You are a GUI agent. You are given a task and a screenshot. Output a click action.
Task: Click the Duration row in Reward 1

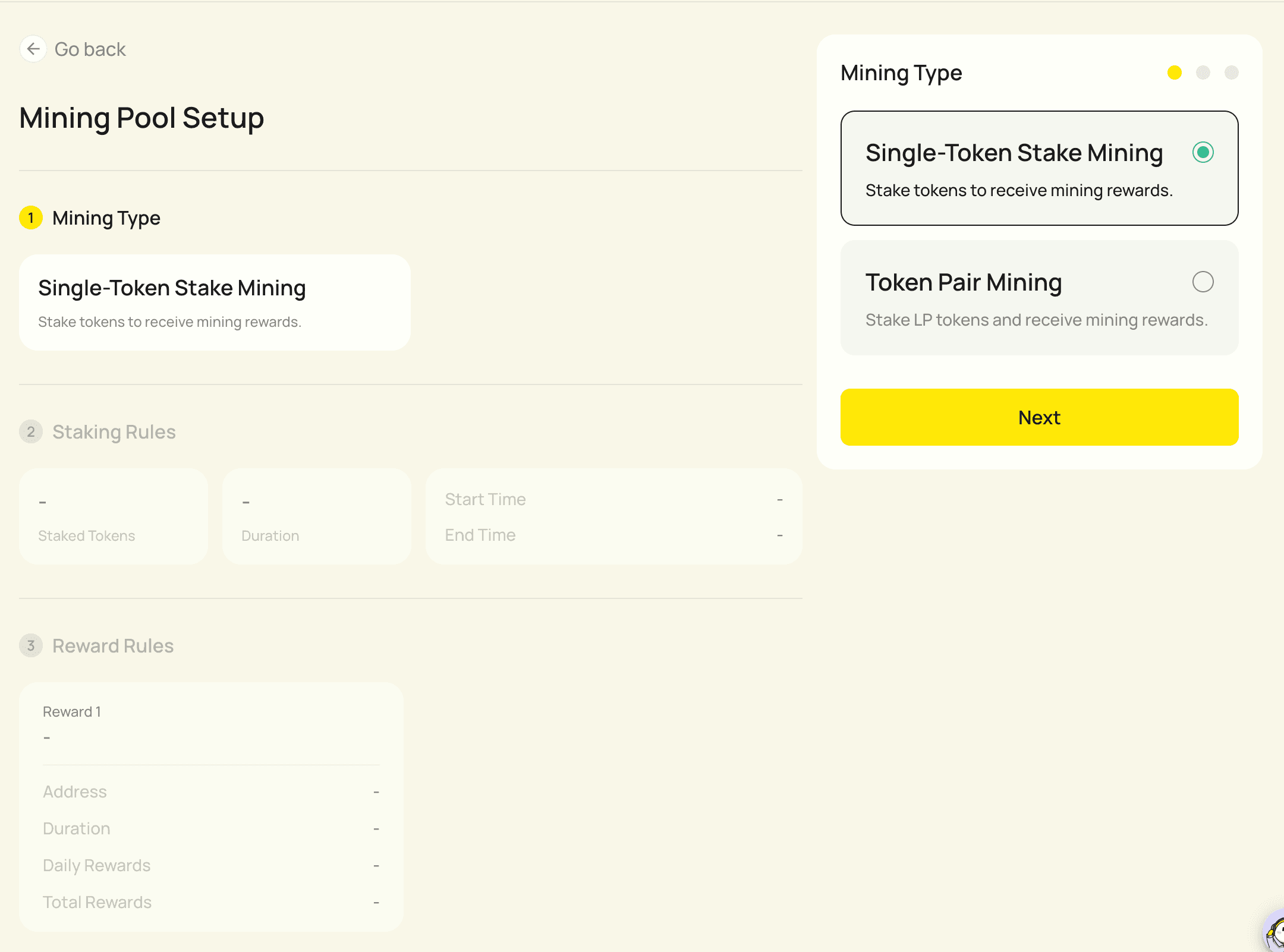coord(211,828)
